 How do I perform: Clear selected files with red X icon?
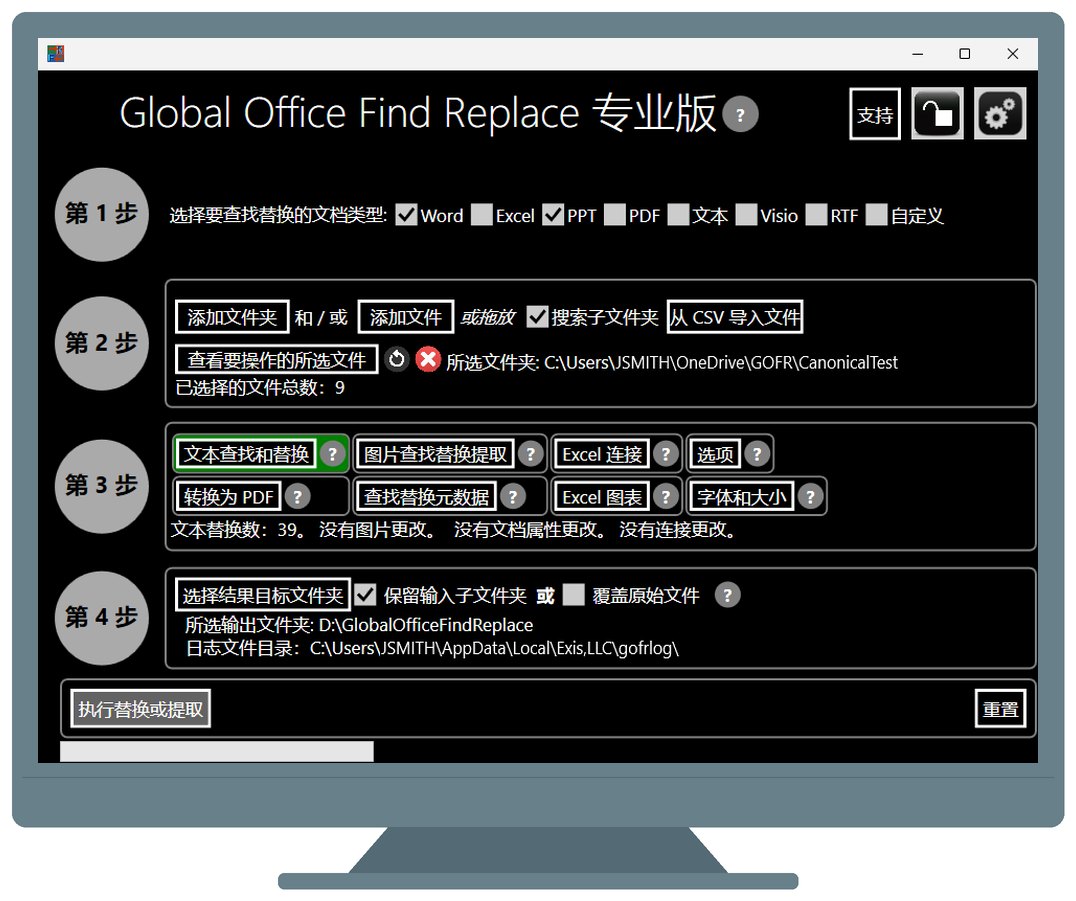pos(428,359)
